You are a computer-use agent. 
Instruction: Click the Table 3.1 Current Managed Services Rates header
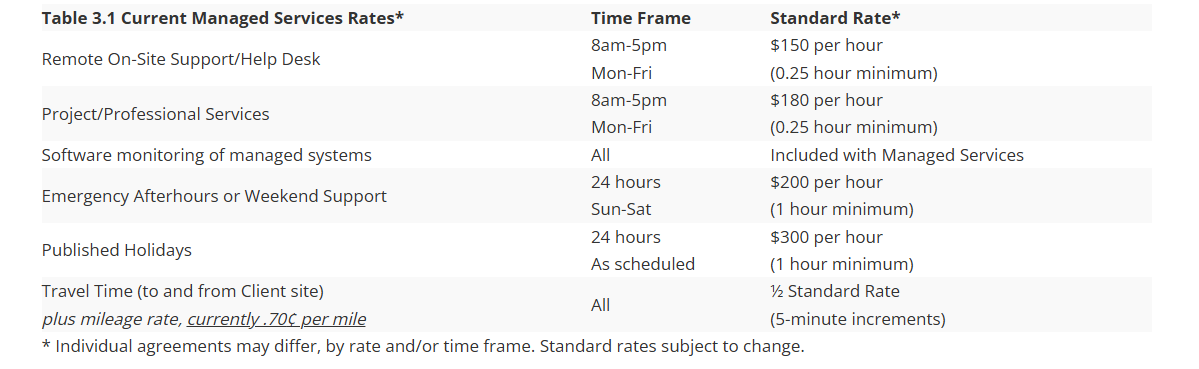click(x=223, y=18)
